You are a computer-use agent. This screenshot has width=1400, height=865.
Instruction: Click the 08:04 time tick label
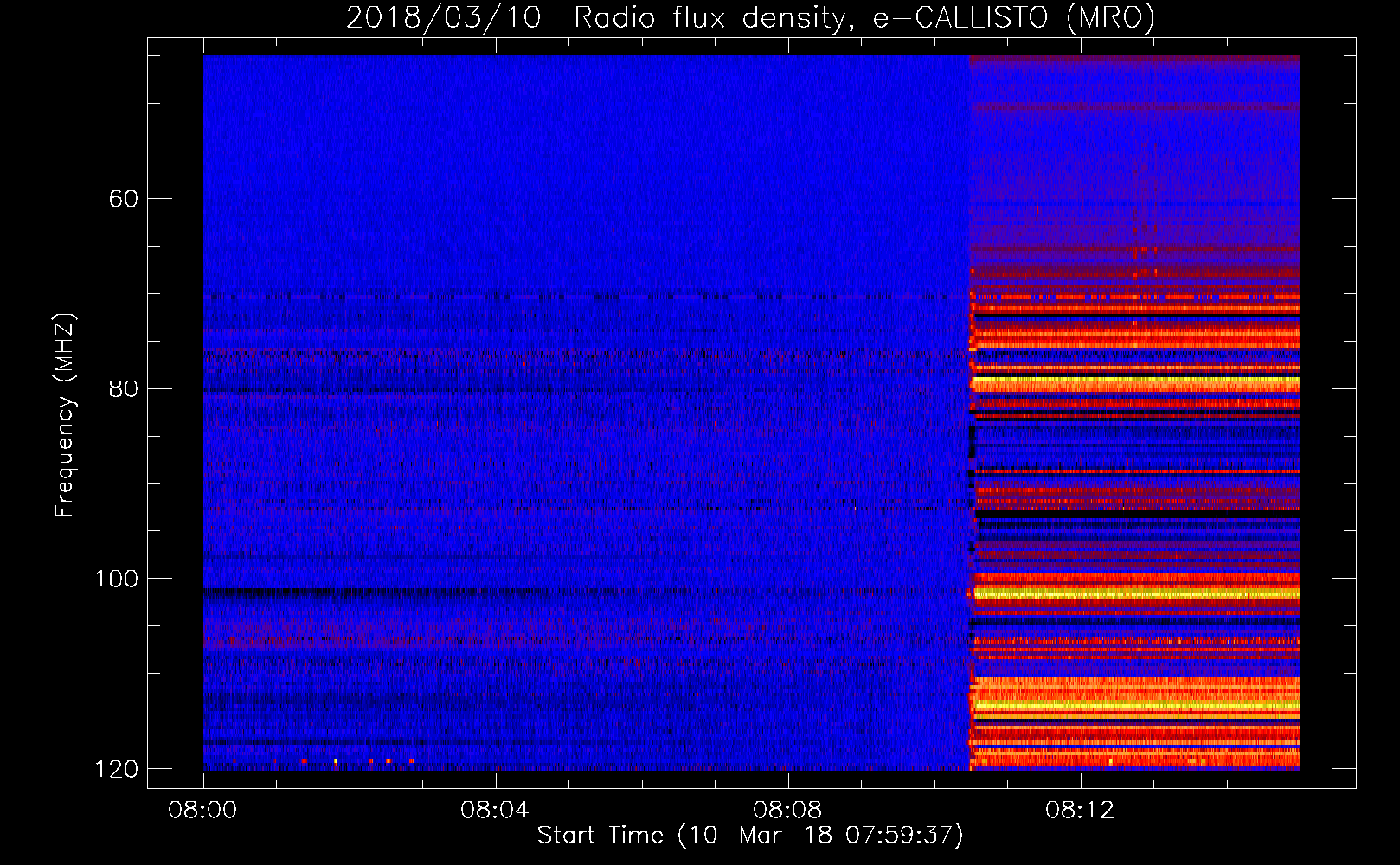click(495, 811)
